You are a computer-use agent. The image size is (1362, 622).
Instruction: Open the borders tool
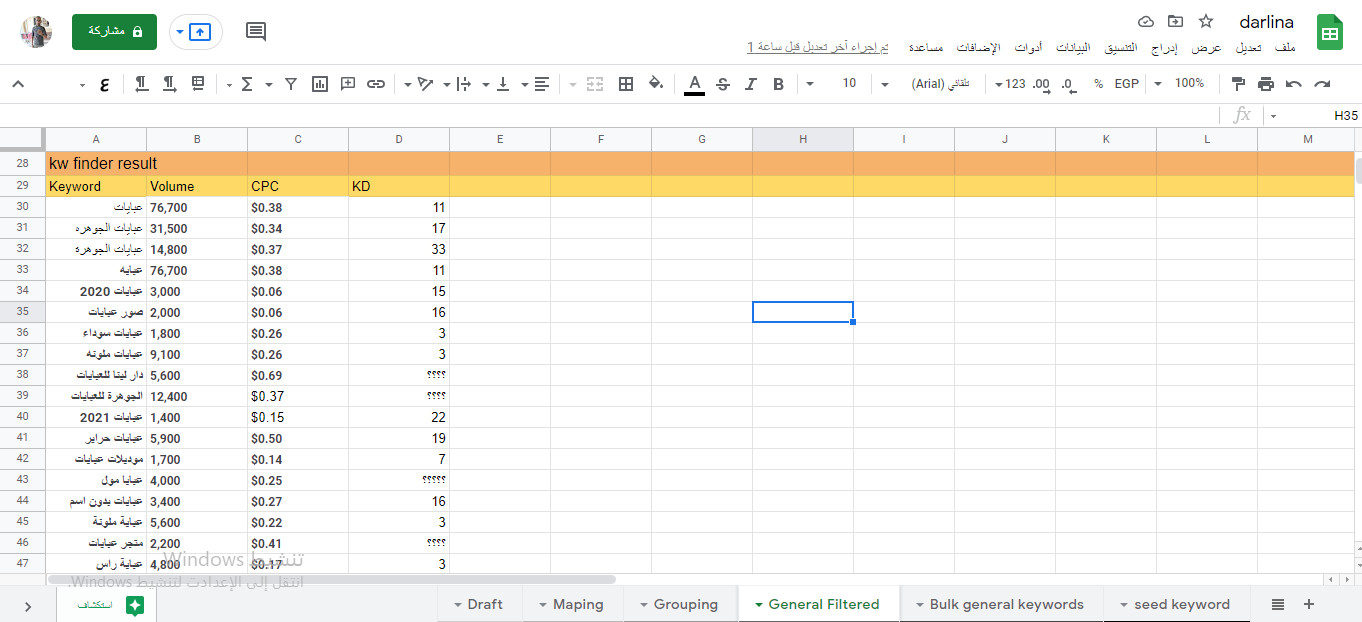coord(626,84)
